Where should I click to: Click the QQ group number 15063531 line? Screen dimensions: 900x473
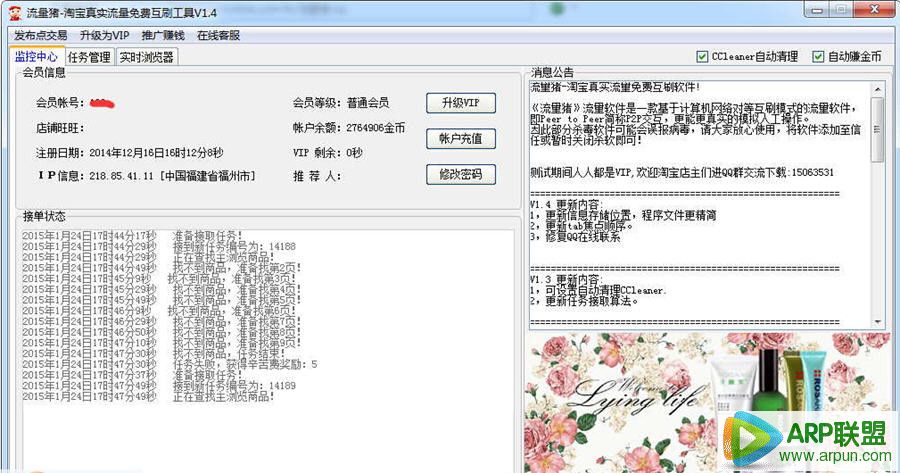(x=682, y=172)
